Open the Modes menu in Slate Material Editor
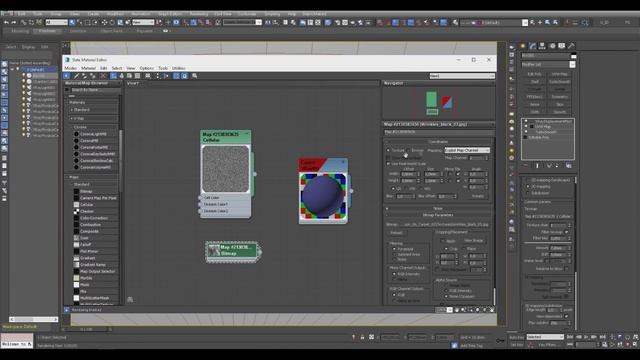This screenshot has width=640, height=360. click(x=70, y=68)
